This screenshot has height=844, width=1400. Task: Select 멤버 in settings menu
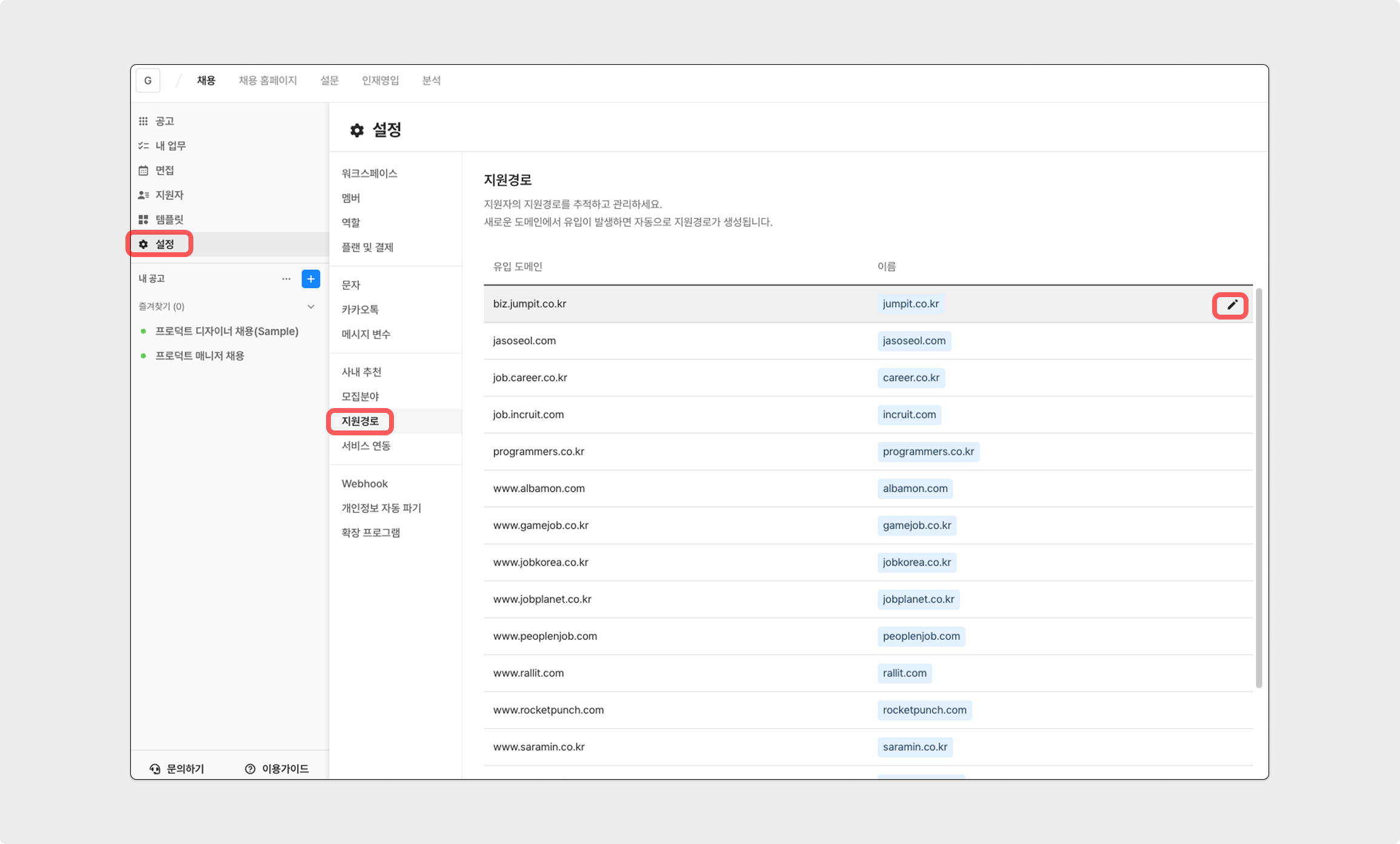click(x=351, y=198)
